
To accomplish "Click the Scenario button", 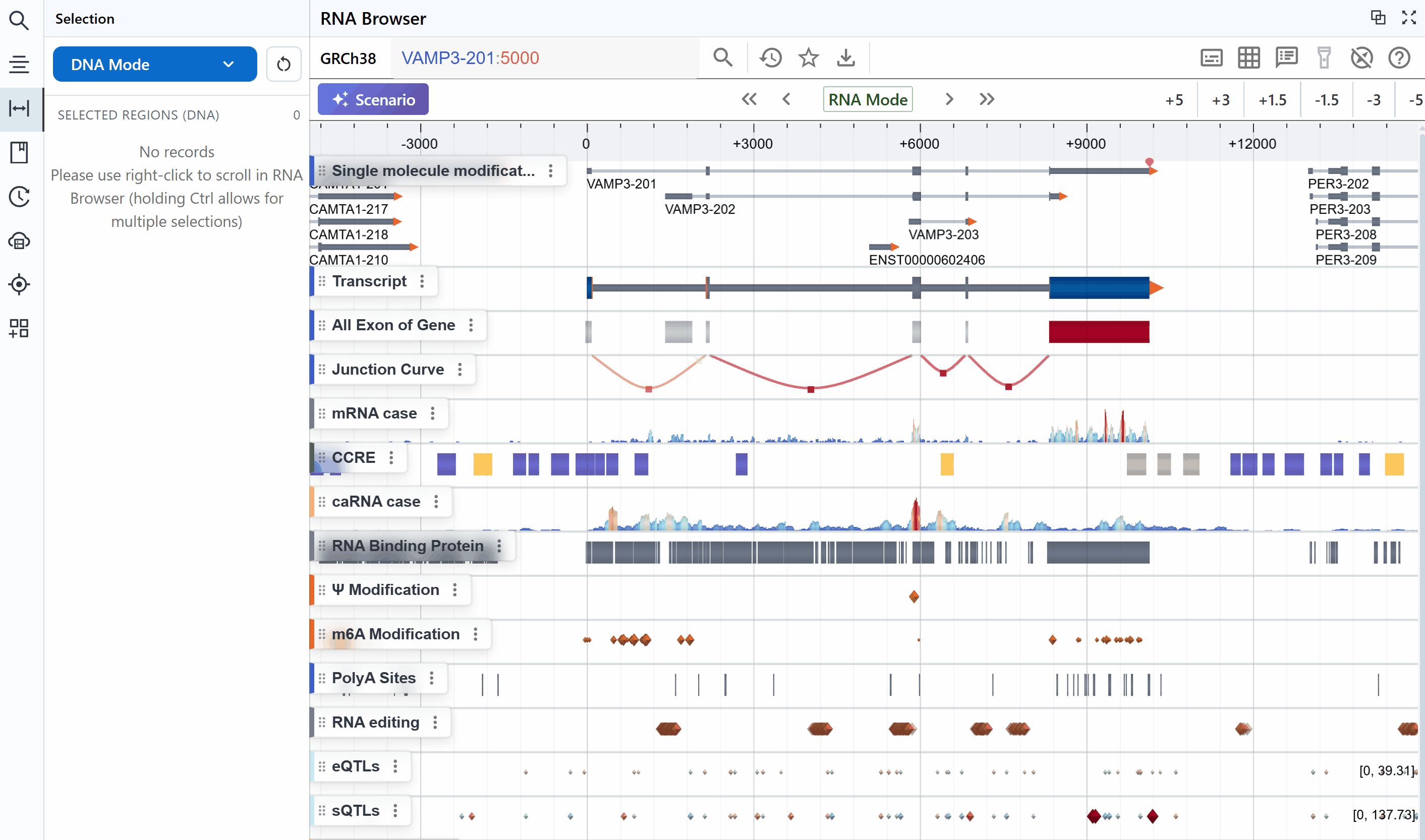I will point(373,100).
